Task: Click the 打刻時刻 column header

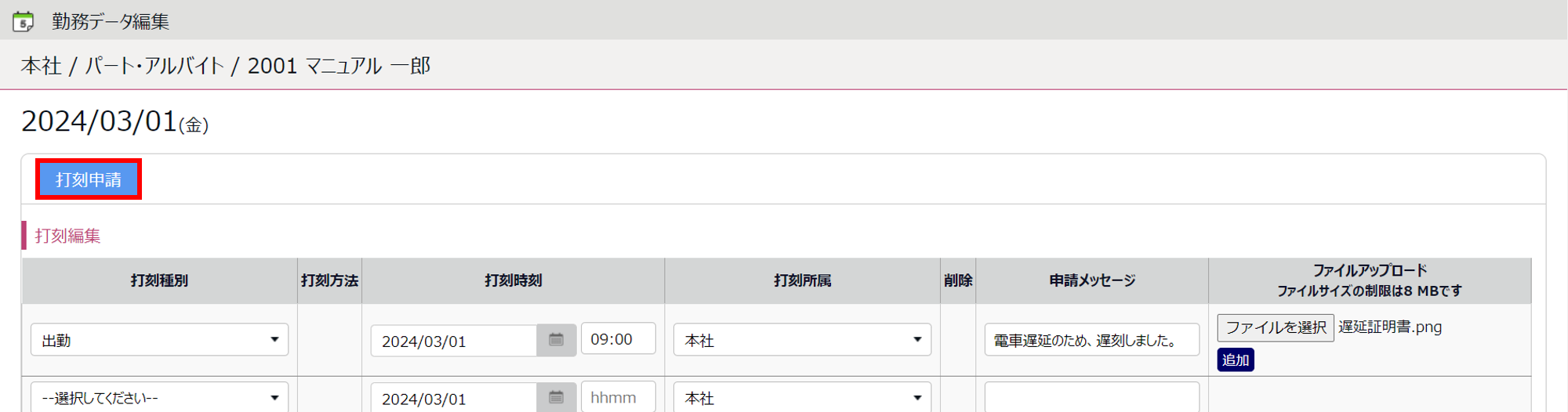Action: click(513, 280)
